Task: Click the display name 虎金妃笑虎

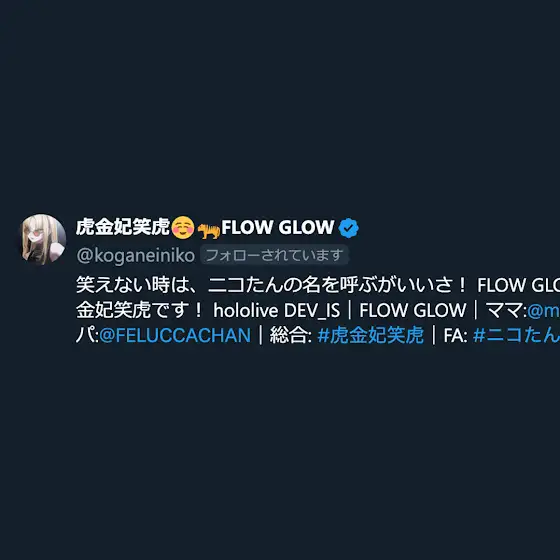Action: (x=122, y=227)
